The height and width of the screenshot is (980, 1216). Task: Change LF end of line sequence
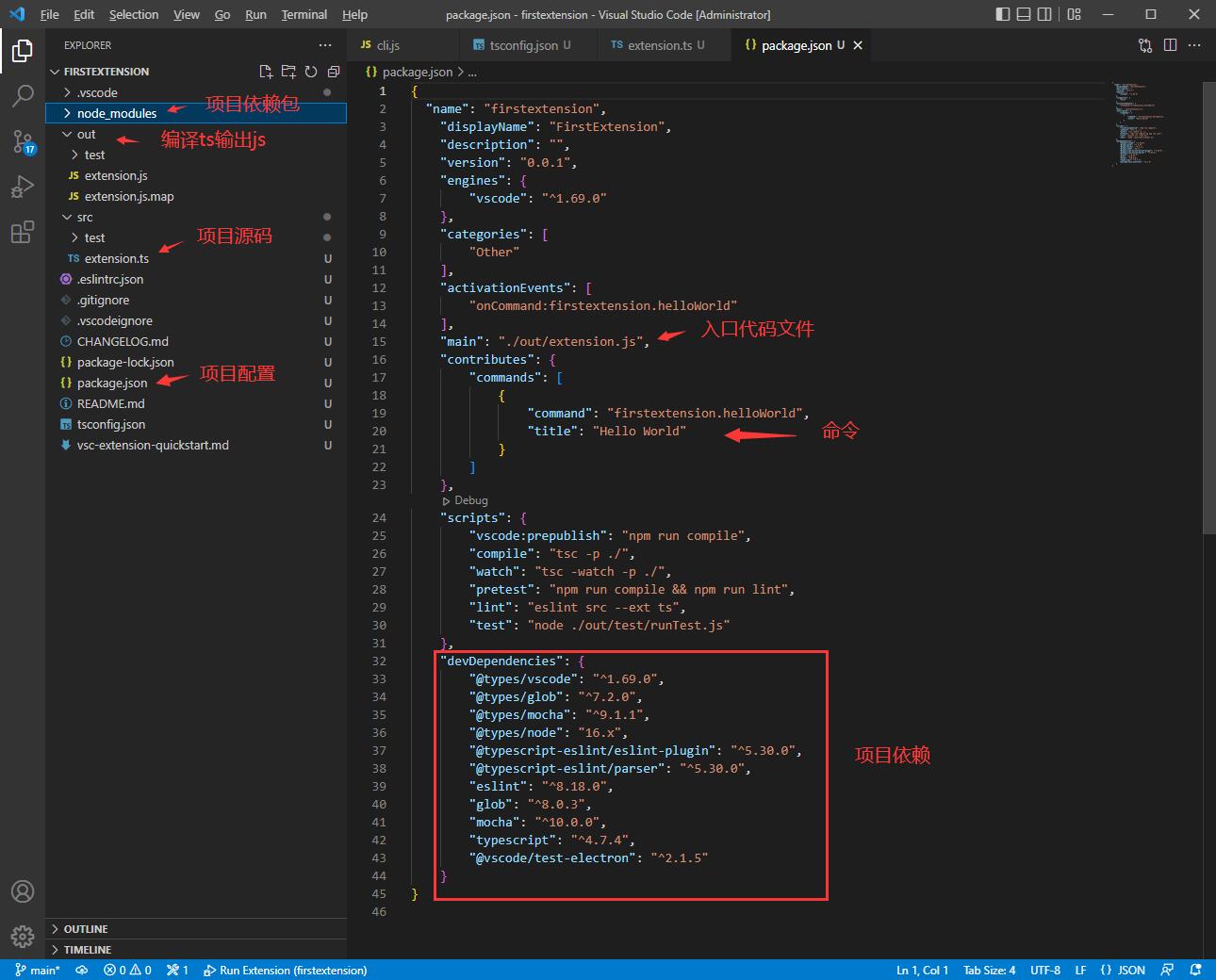coord(1080,970)
